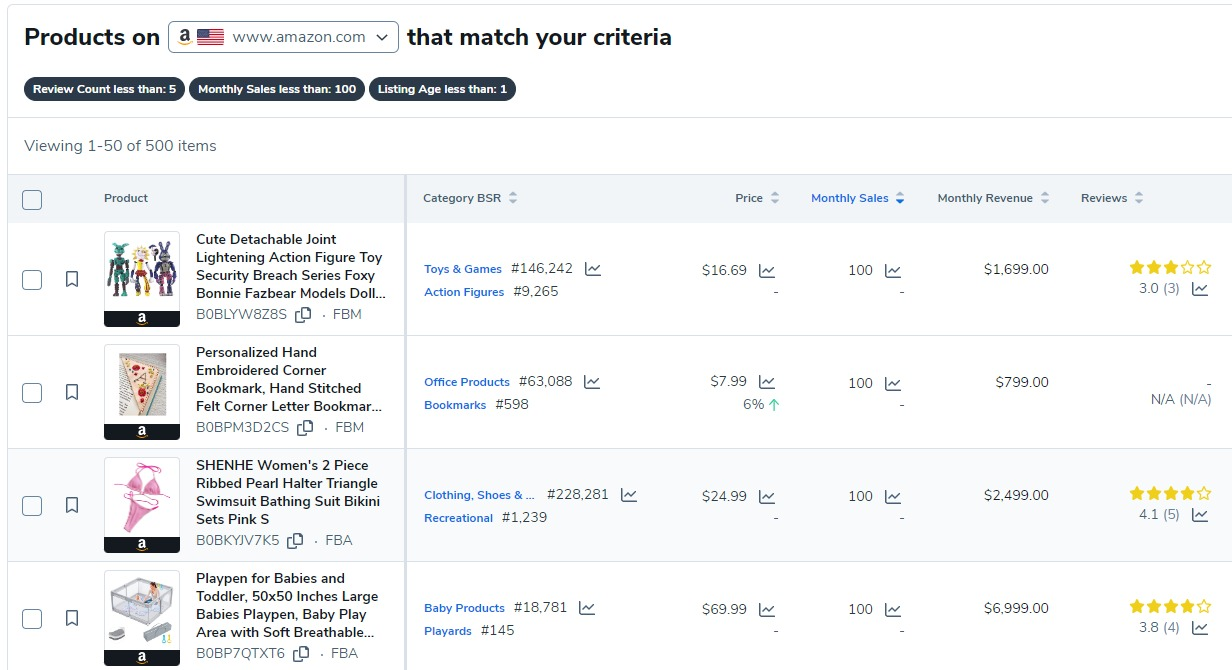View price history chart for $69.99 playpen
The height and width of the screenshot is (670, 1232).
pyautogui.click(x=767, y=609)
